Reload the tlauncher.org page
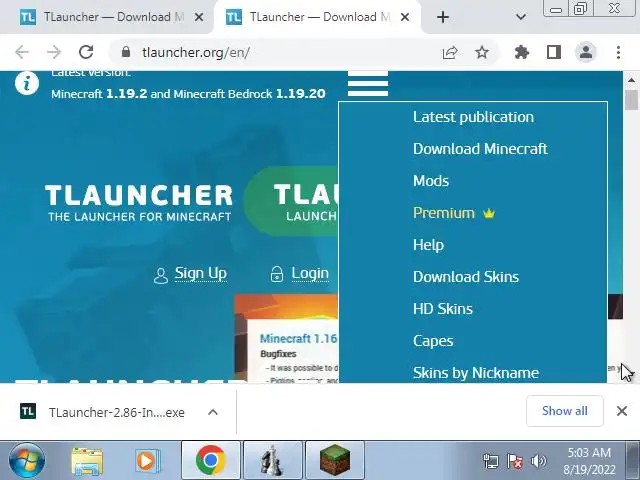The width and height of the screenshot is (640, 480). pyautogui.click(x=86, y=52)
